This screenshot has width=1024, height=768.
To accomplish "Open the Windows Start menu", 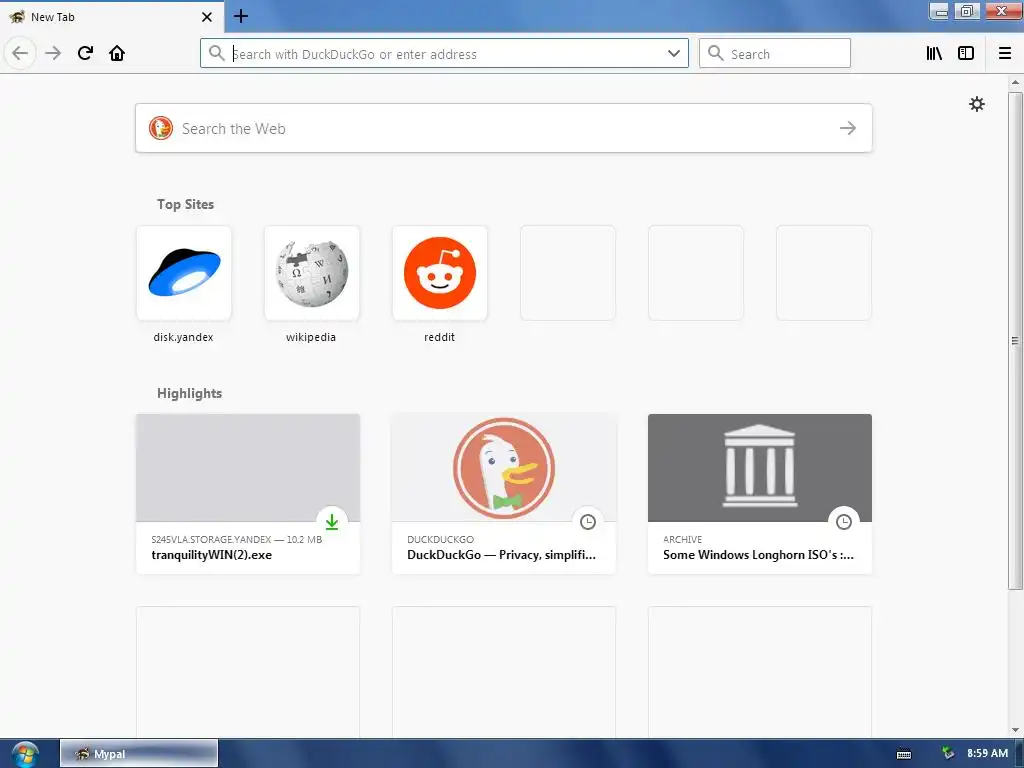I will tap(25, 754).
